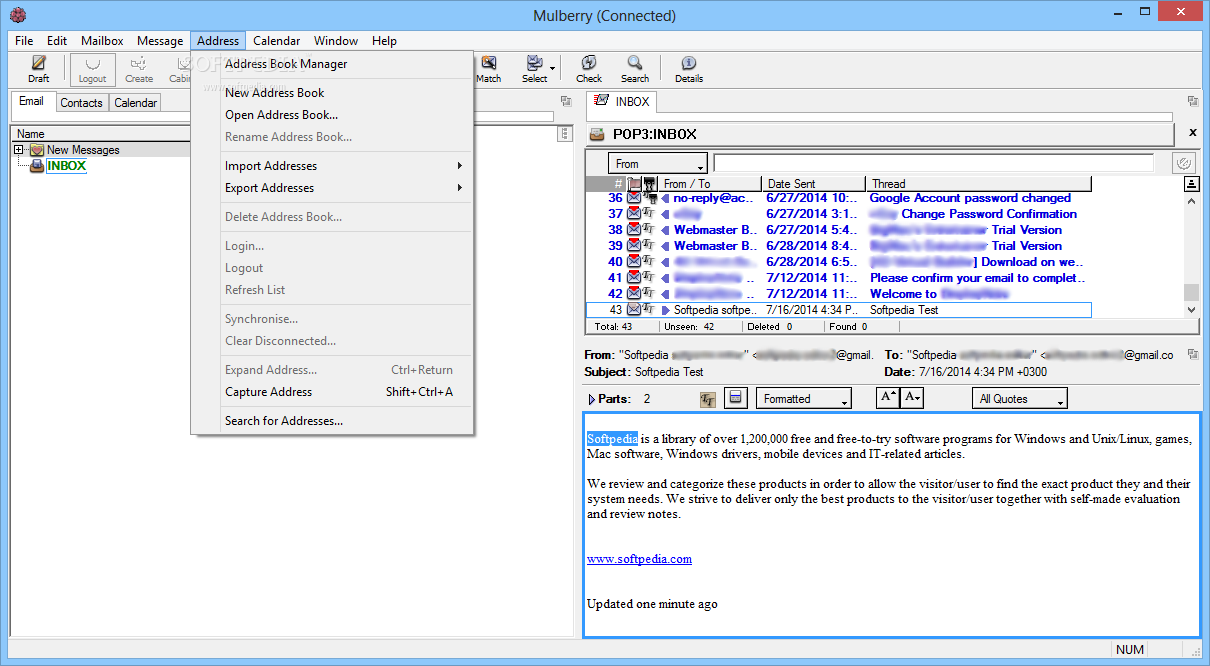Decrease message font size with A button
Viewport: 1210px width, 666px height.
point(911,398)
